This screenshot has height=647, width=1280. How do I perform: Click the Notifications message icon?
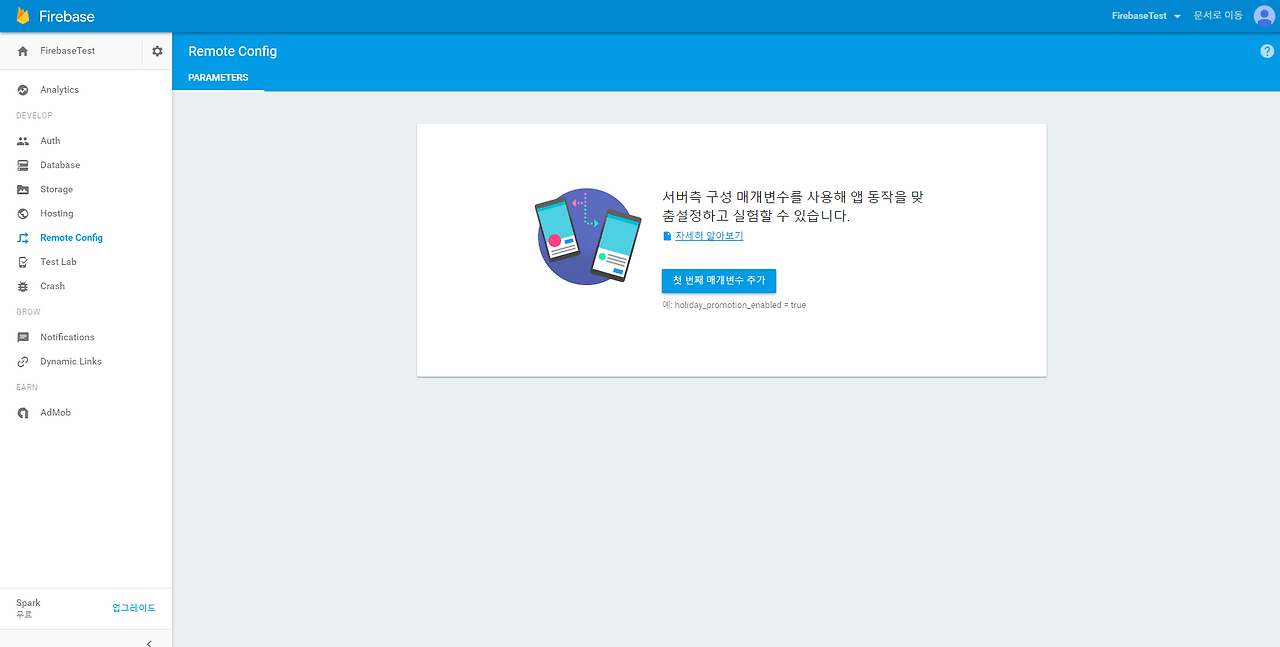coord(23,337)
